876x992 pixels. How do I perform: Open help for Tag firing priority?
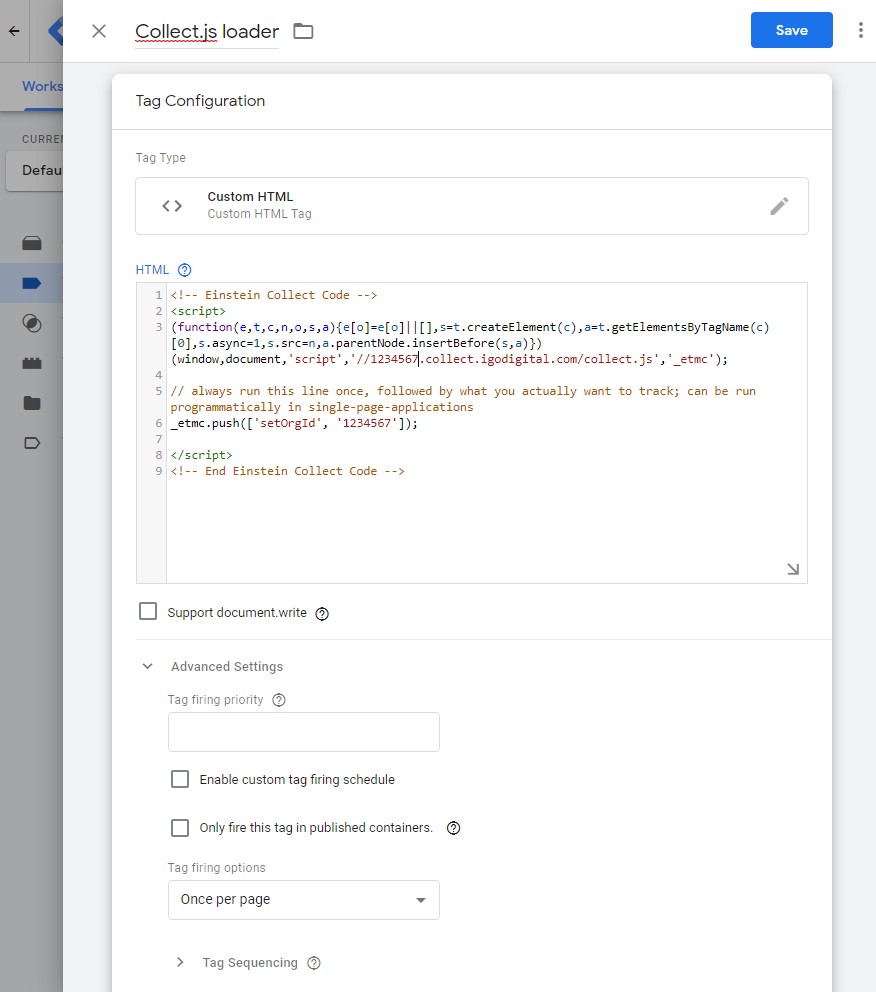pos(279,700)
